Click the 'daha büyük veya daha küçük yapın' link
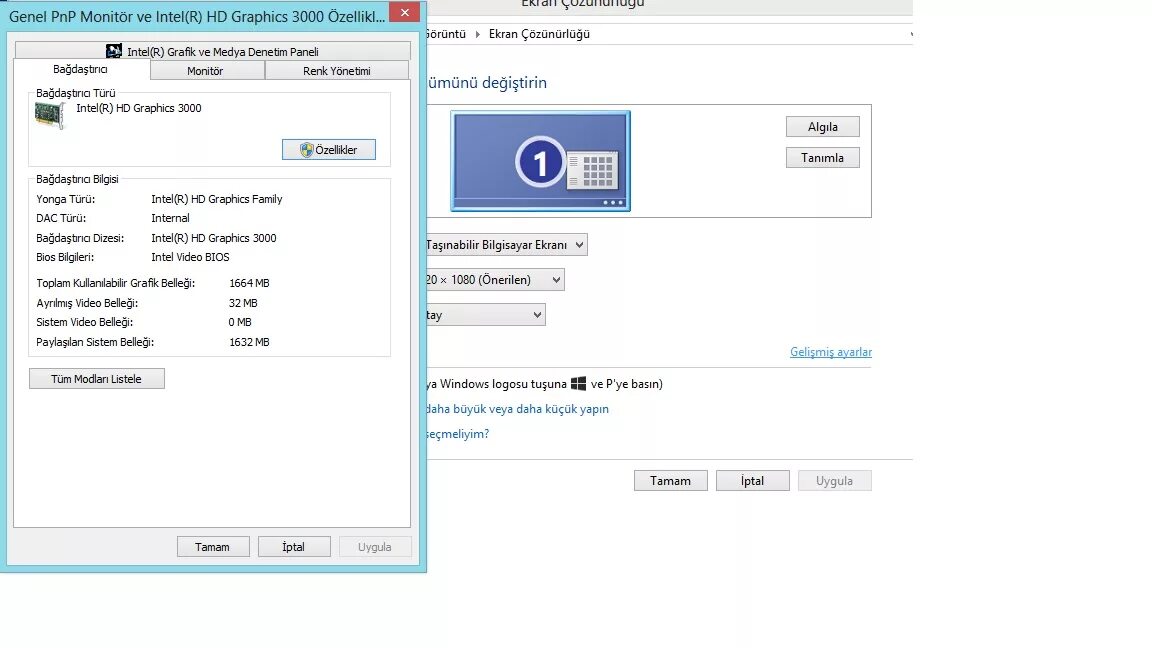 pyautogui.click(x=517, y=408)
